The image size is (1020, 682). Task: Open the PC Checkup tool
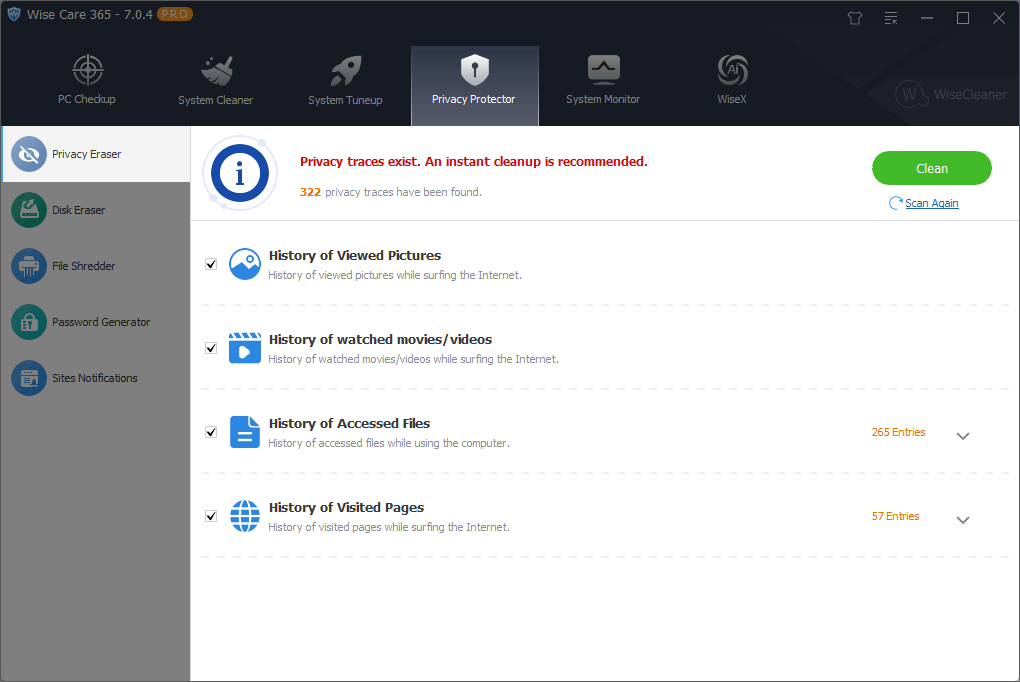coord(87,80)
